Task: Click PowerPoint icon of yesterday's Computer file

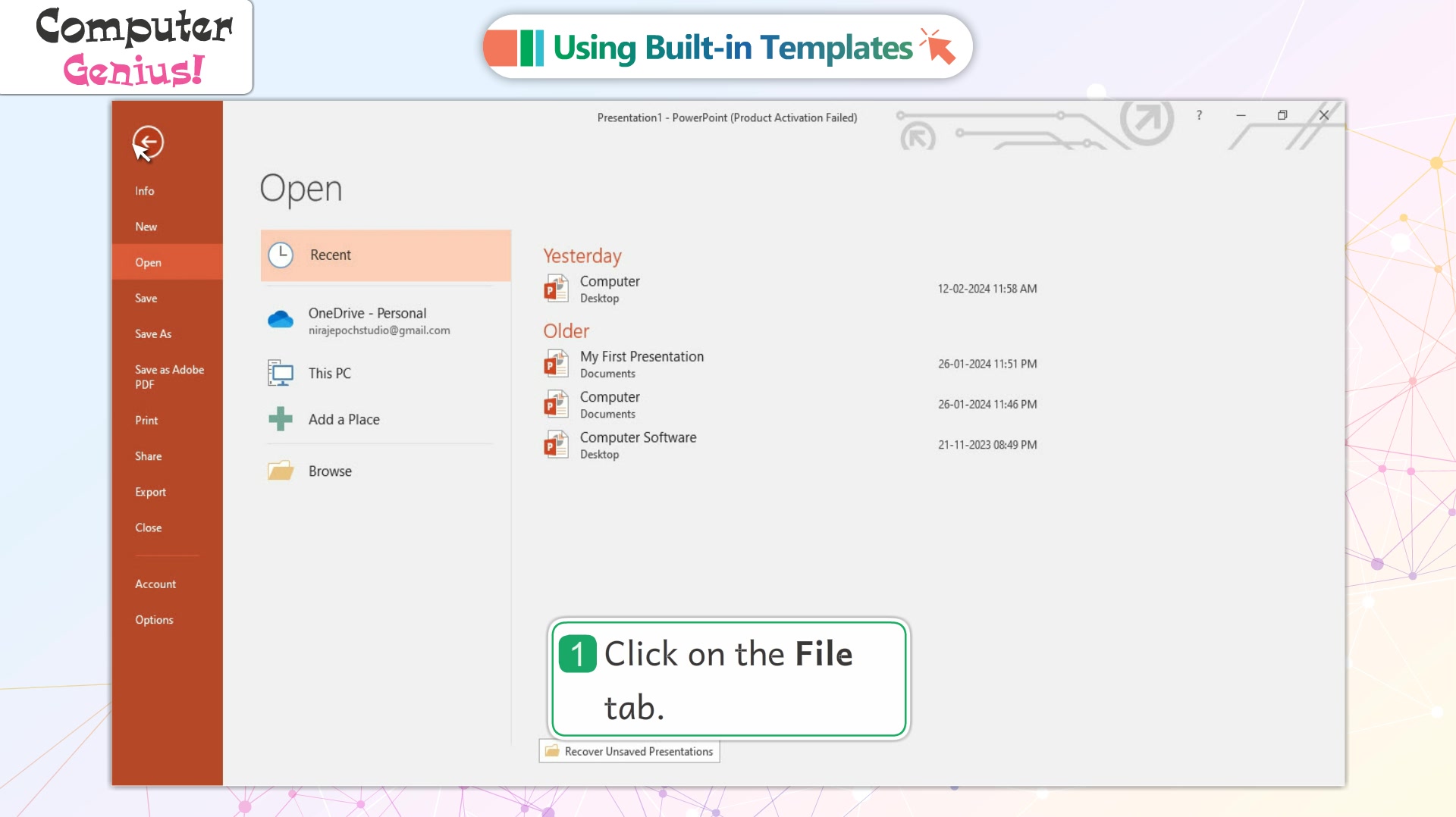Action: tap(556, 289)
